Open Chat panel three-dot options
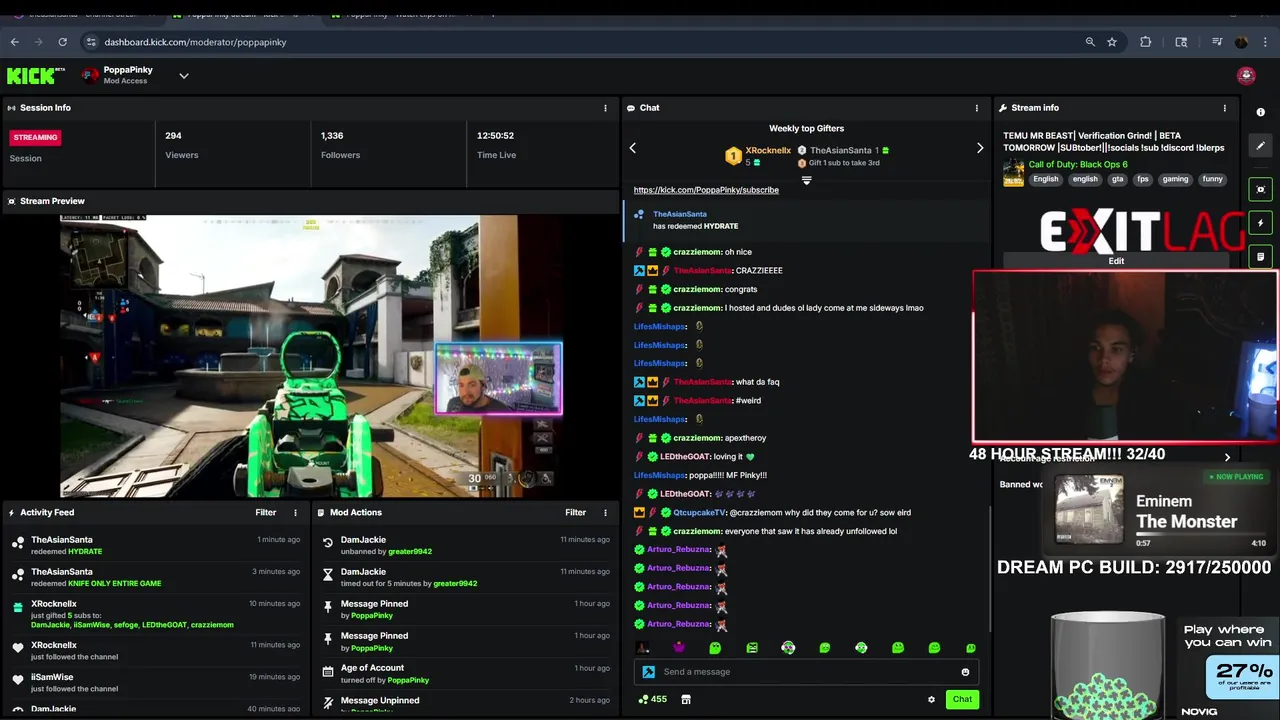The image size is (1280, 720). coord(977,108)
